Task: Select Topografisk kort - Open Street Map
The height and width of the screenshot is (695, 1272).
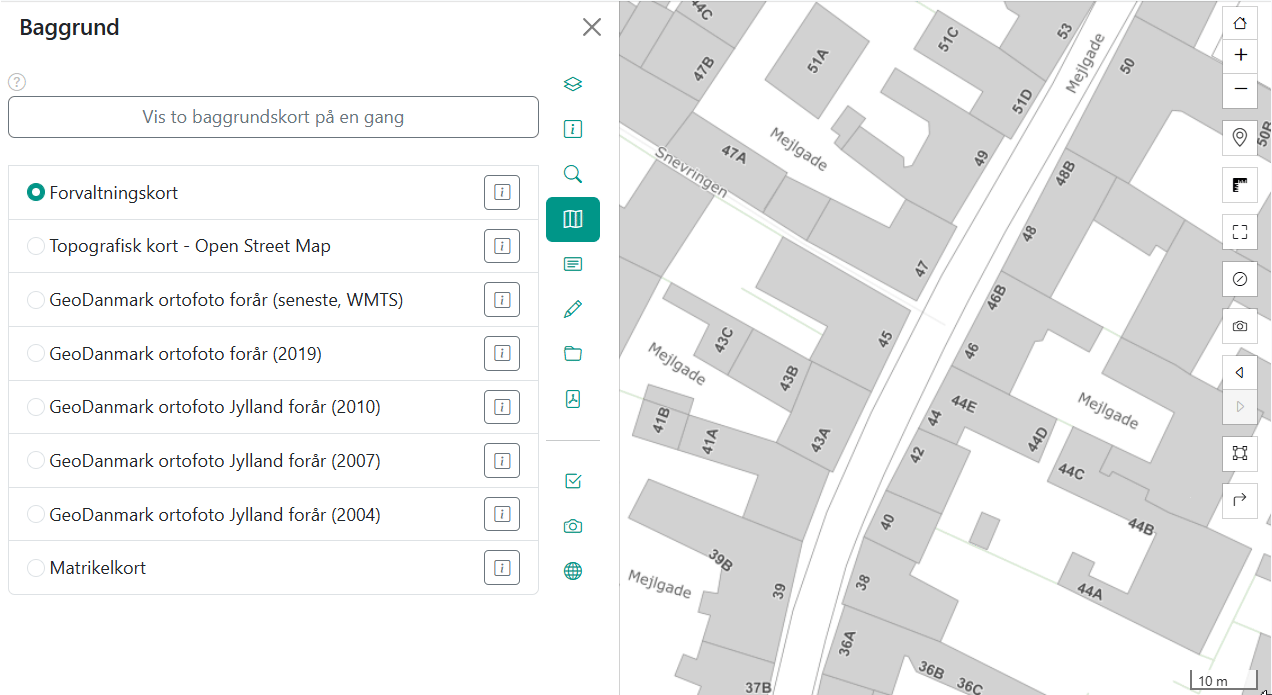Action: click(x=36, y=246)
